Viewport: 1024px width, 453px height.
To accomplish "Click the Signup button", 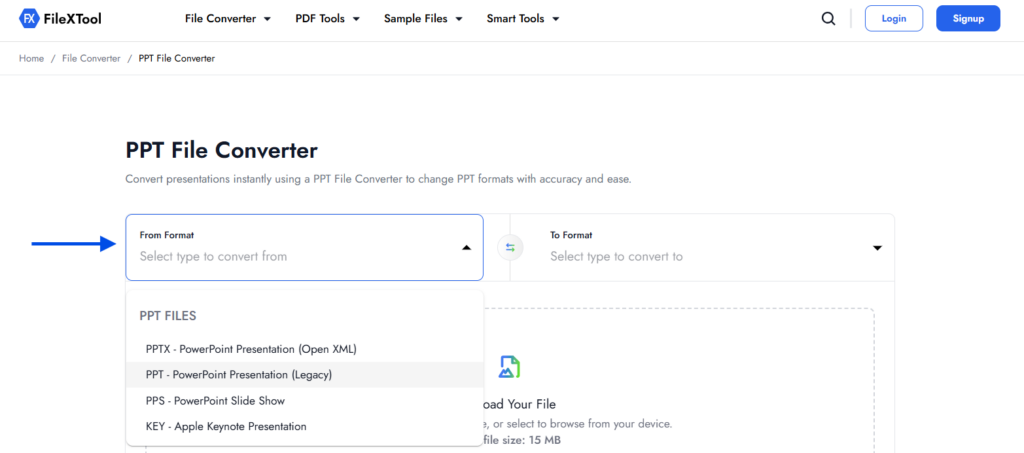I will pos(968,18).
